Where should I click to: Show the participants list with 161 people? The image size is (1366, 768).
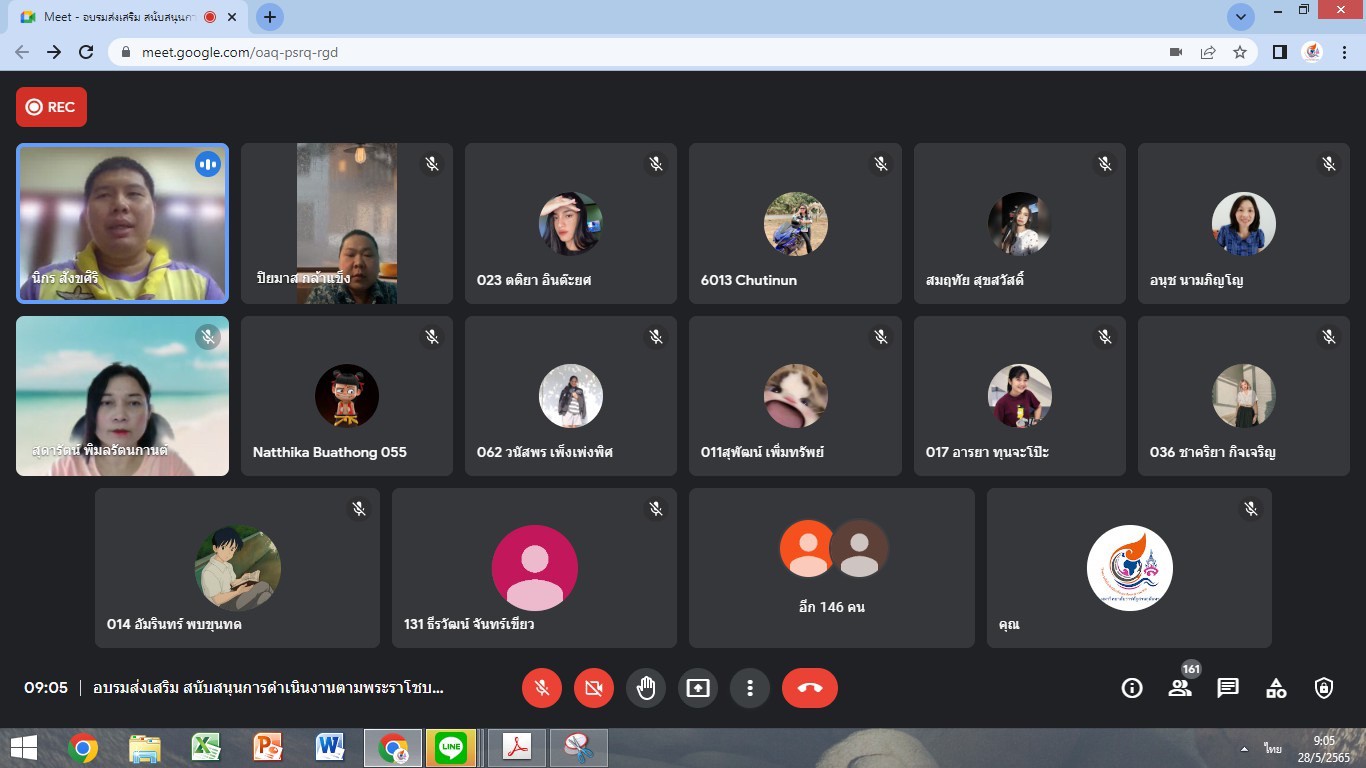(x=1180, y=688)
